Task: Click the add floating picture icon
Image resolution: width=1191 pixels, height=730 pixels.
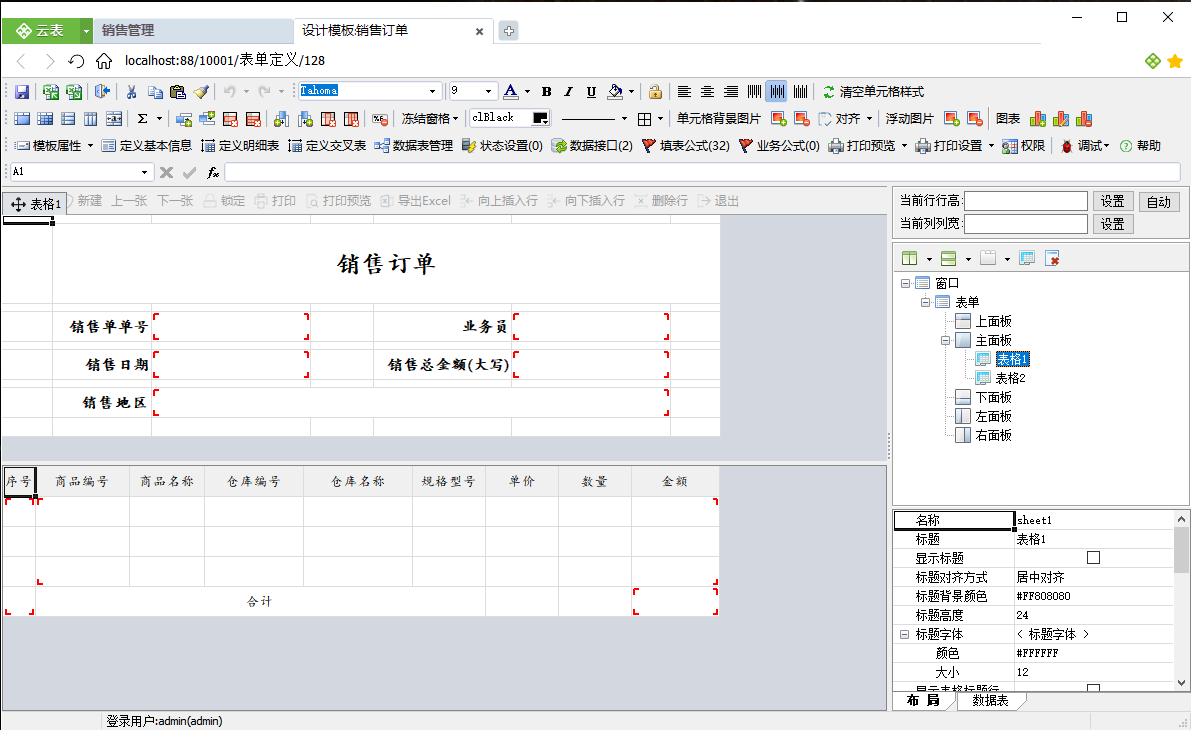Action: click(x=952, y=119)
